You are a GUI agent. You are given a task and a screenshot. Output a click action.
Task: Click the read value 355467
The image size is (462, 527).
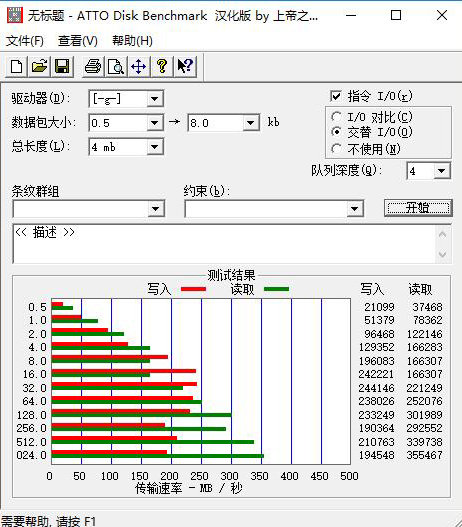click(x=425, y=455)
